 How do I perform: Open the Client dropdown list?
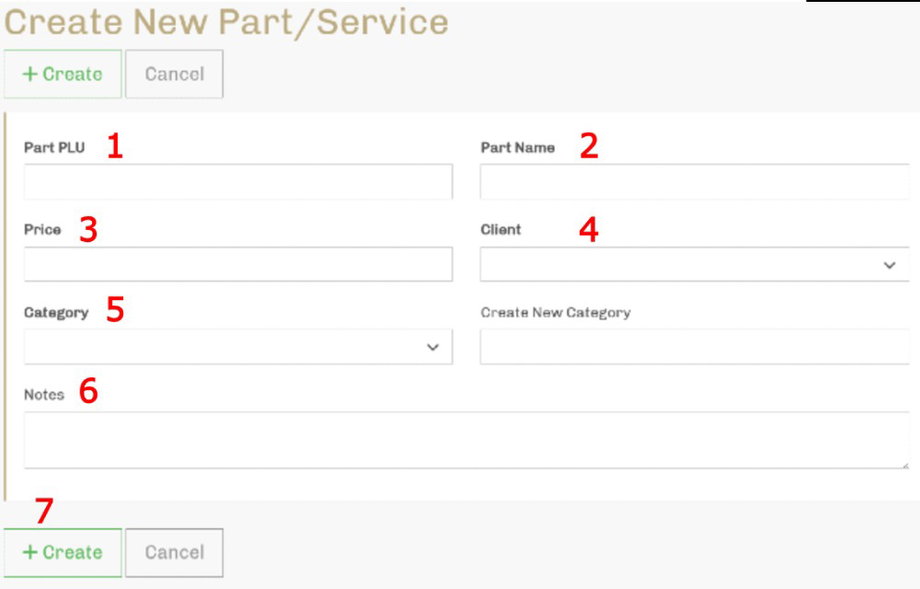680,265
